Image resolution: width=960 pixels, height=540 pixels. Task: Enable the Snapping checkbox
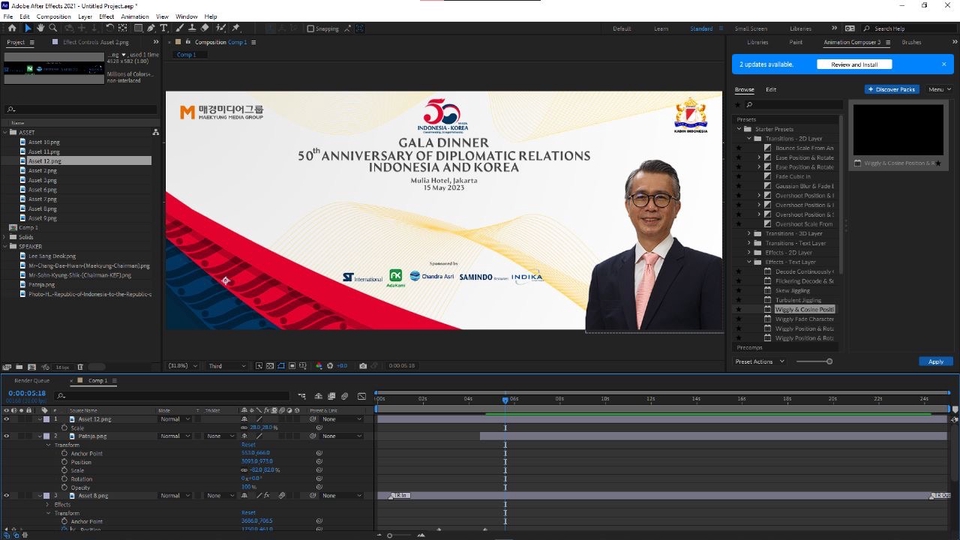coord(310,29)
